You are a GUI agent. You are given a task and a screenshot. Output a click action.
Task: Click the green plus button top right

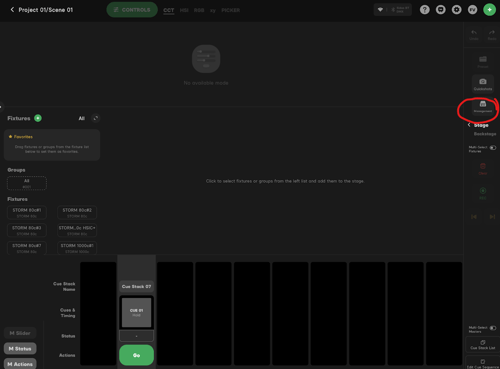tap(489, 10)
